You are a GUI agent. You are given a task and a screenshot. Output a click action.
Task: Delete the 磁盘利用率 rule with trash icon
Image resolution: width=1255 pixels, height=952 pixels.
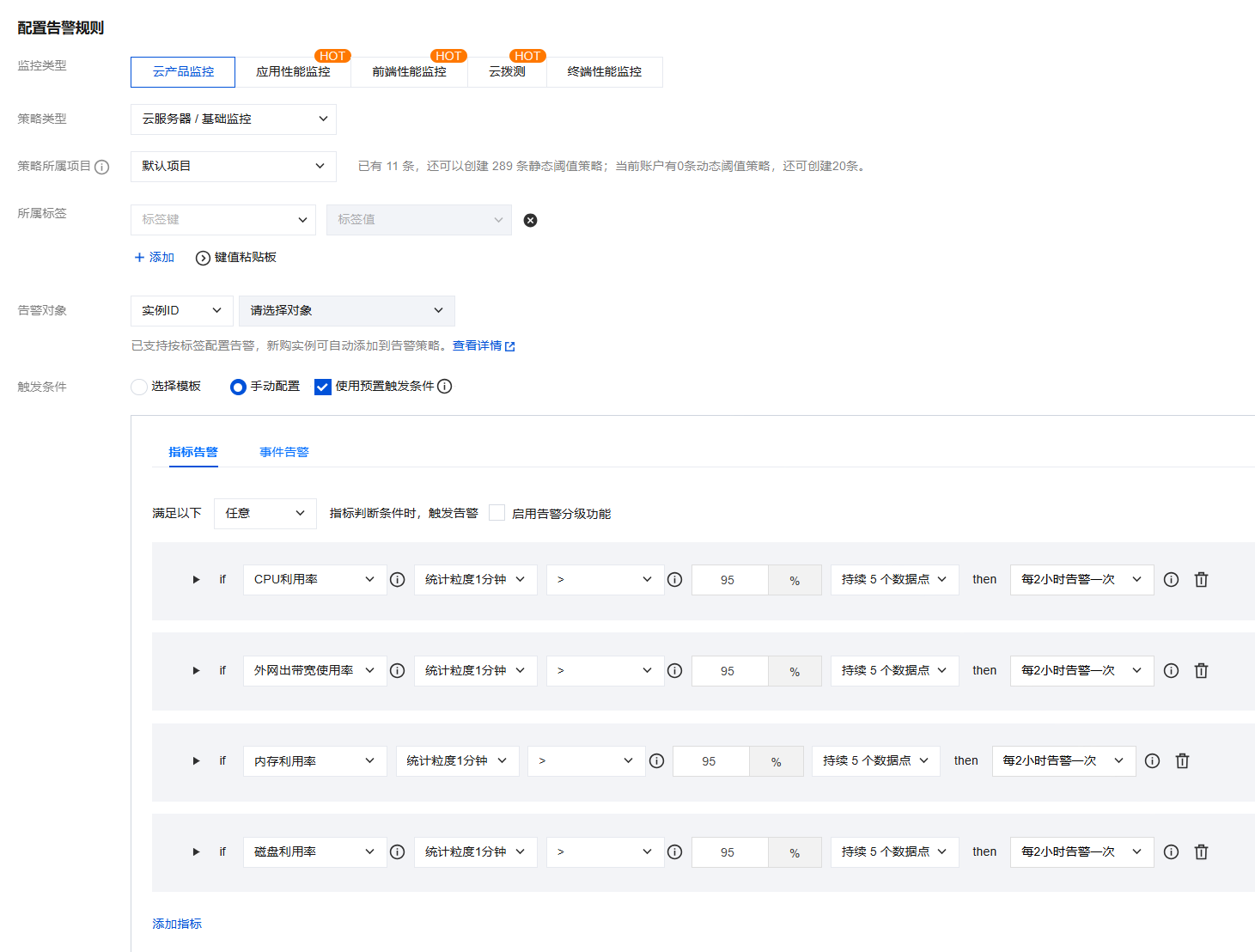1201,852
